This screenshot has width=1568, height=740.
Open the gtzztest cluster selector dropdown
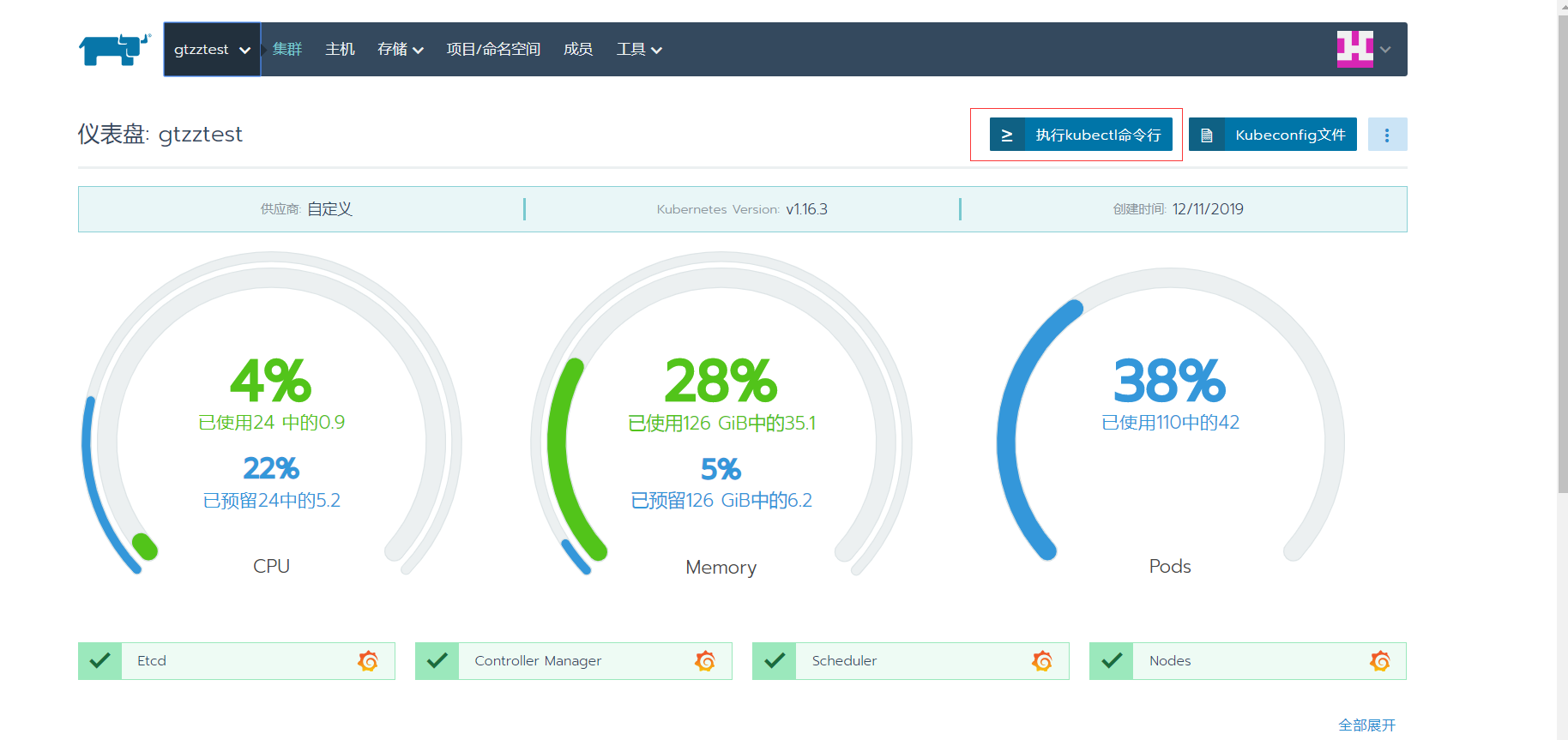[212, 50]
